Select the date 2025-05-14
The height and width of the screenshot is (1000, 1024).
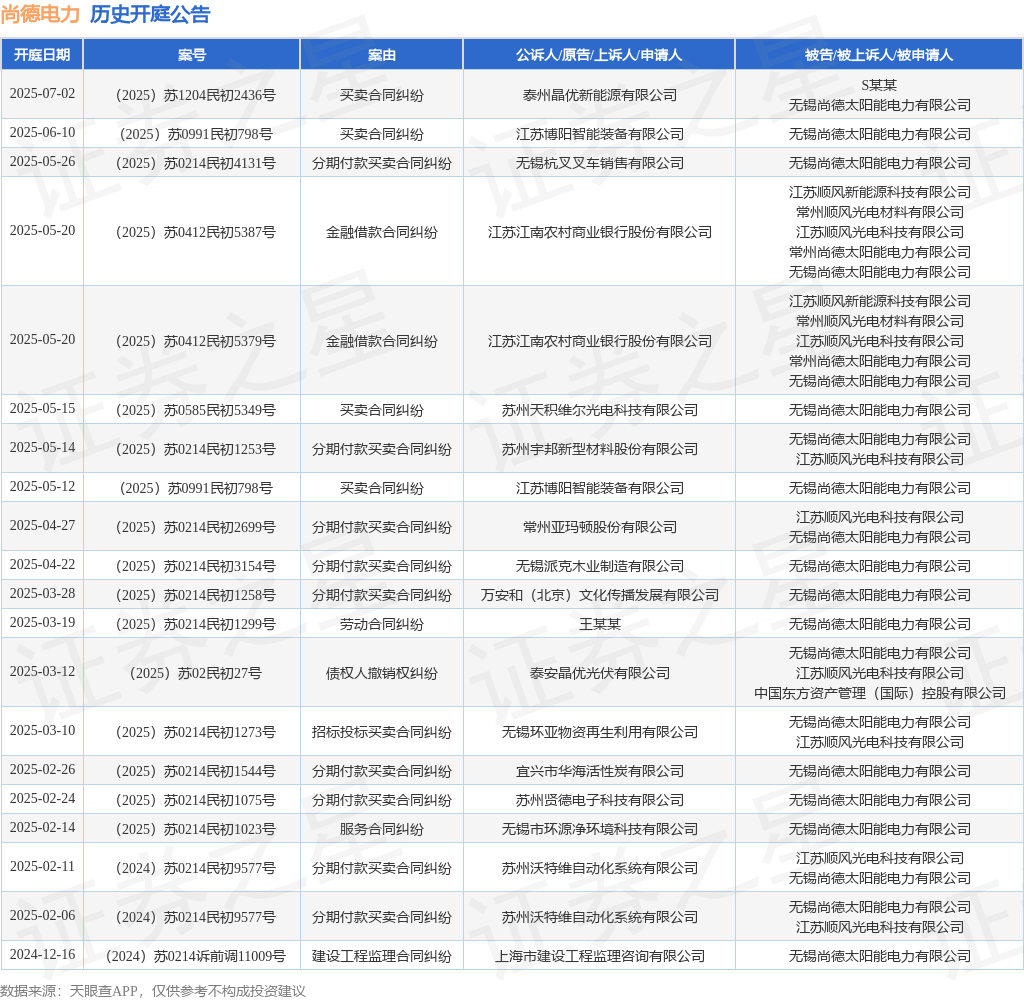42,447
